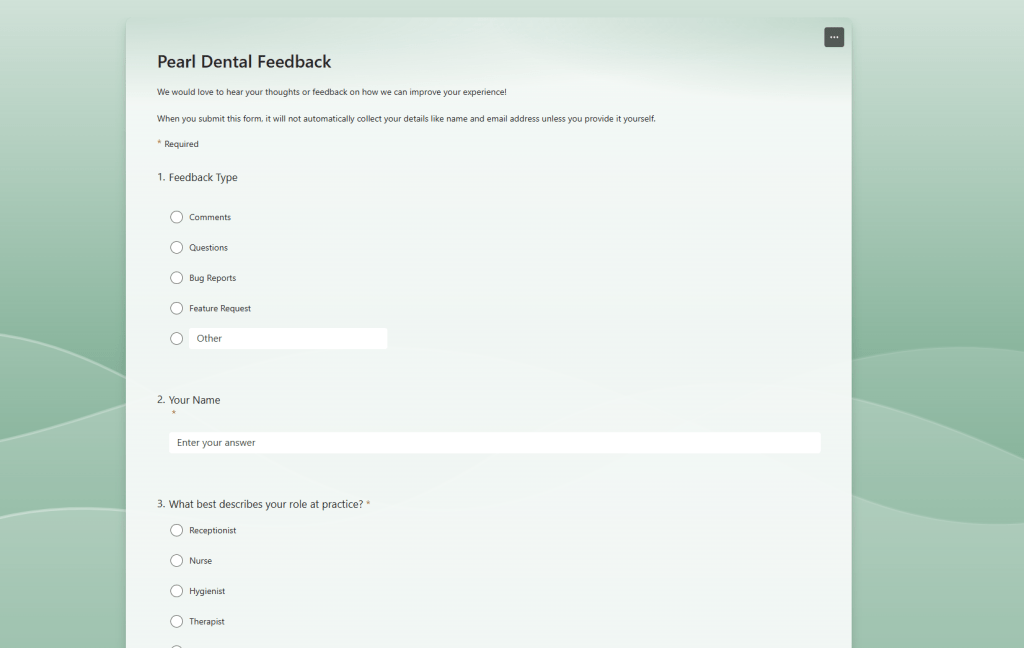The width and height of the screenshot is (1024, 648).
Task: Click the Required field note
Action: pos(181,144)
